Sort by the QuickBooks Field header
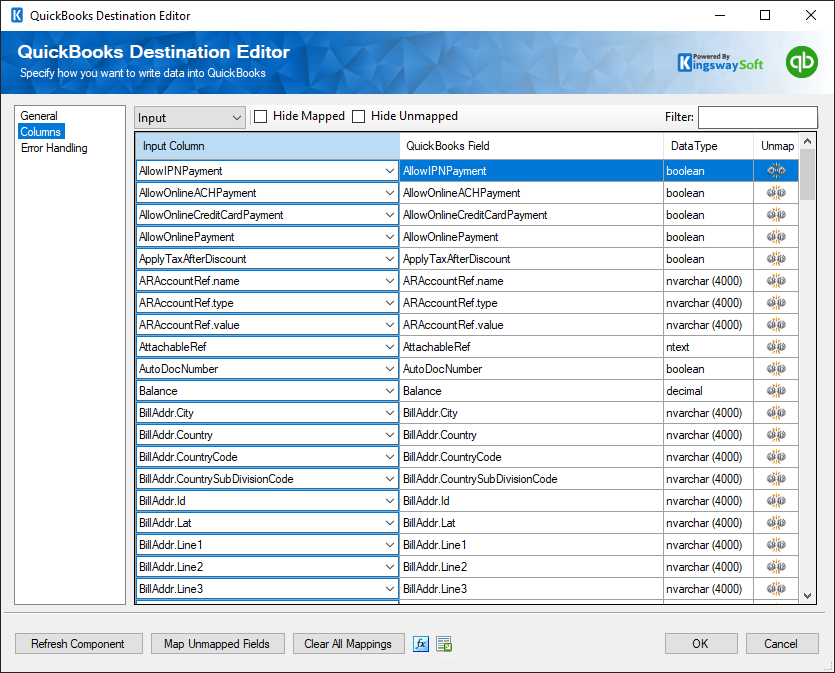Screen dimensions: 835x673 [531, 146]
